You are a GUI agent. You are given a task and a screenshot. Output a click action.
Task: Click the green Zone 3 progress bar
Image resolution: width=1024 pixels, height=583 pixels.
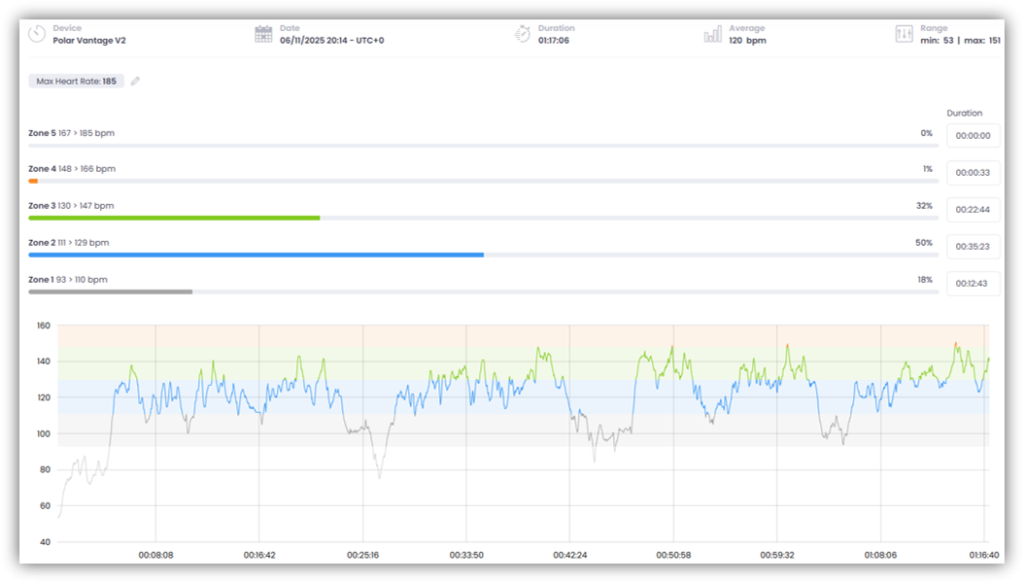(x=174, y=218)
